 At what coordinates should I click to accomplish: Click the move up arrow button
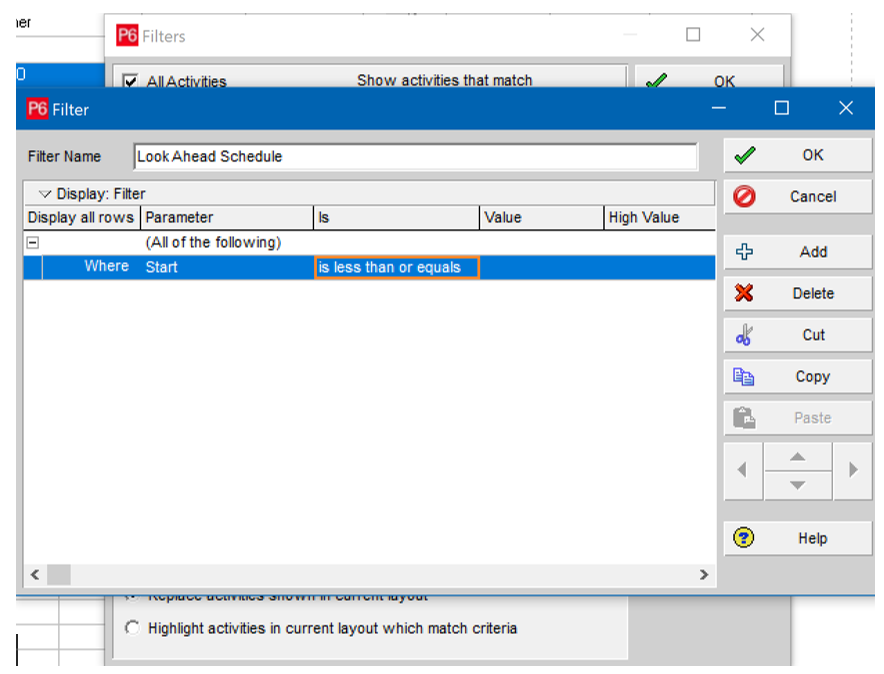(x=797, y=457)
